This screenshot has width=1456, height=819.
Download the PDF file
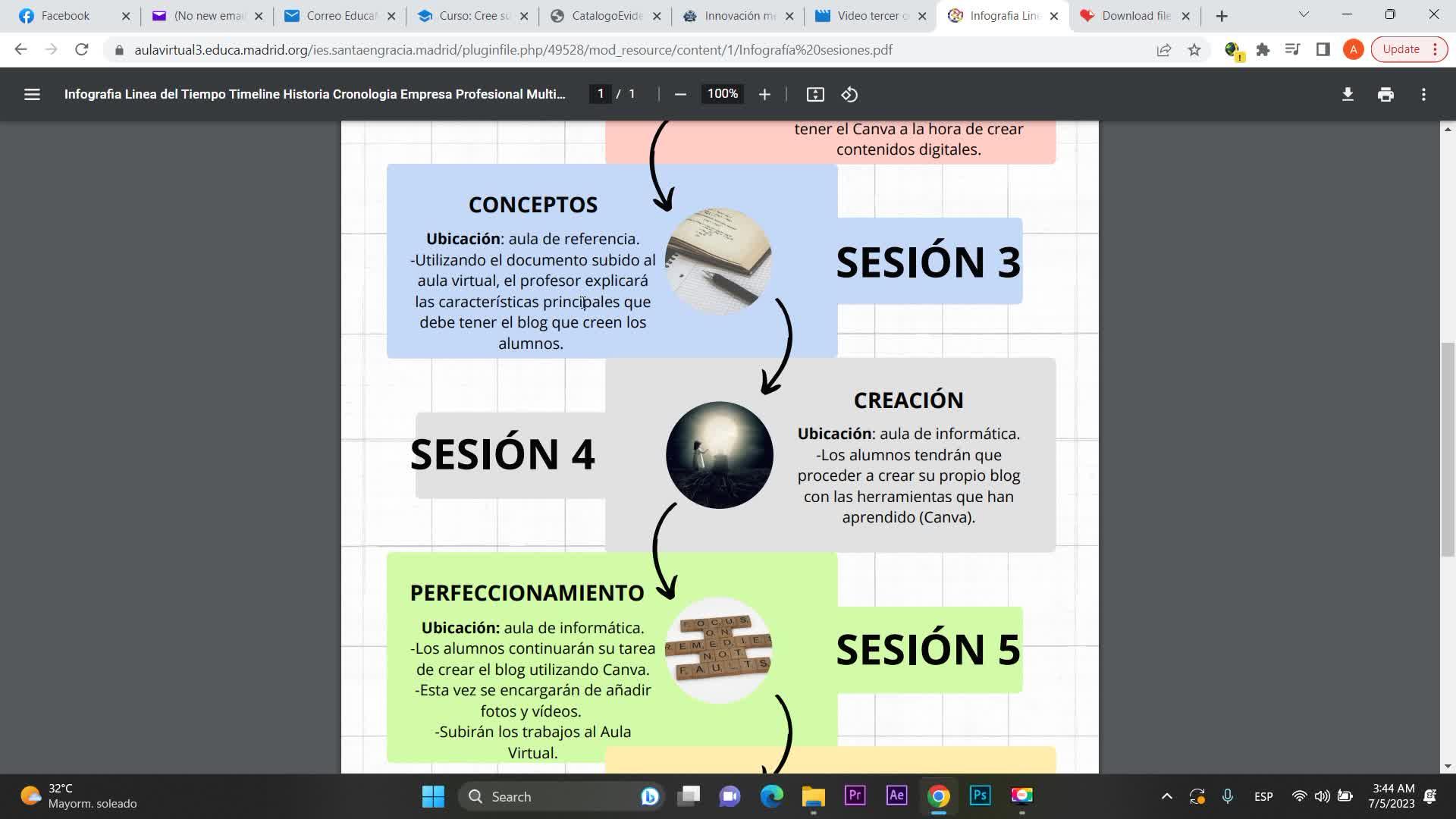point(1348,94)
